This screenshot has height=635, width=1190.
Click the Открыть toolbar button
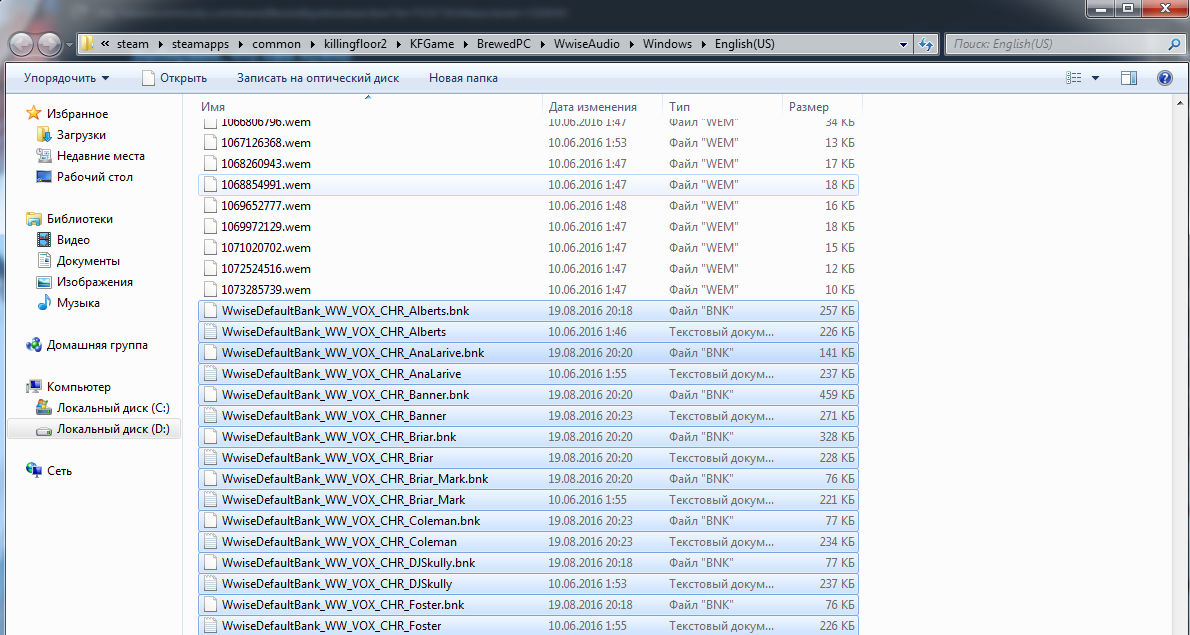coord(174,77)
